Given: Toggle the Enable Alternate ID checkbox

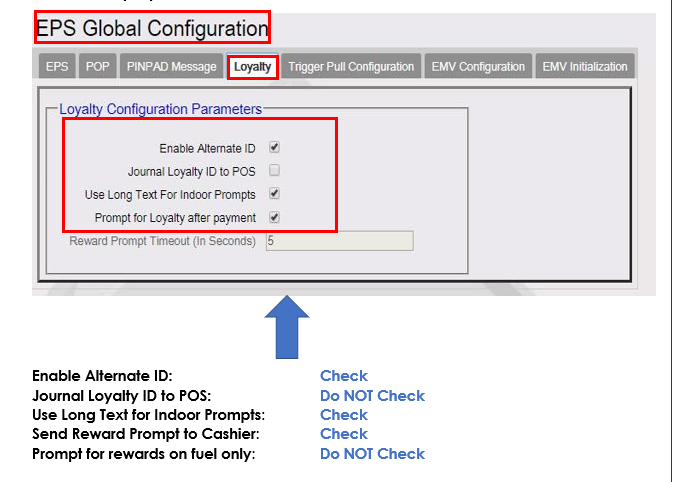Looking at the screenshot, I should coord(274,148).
